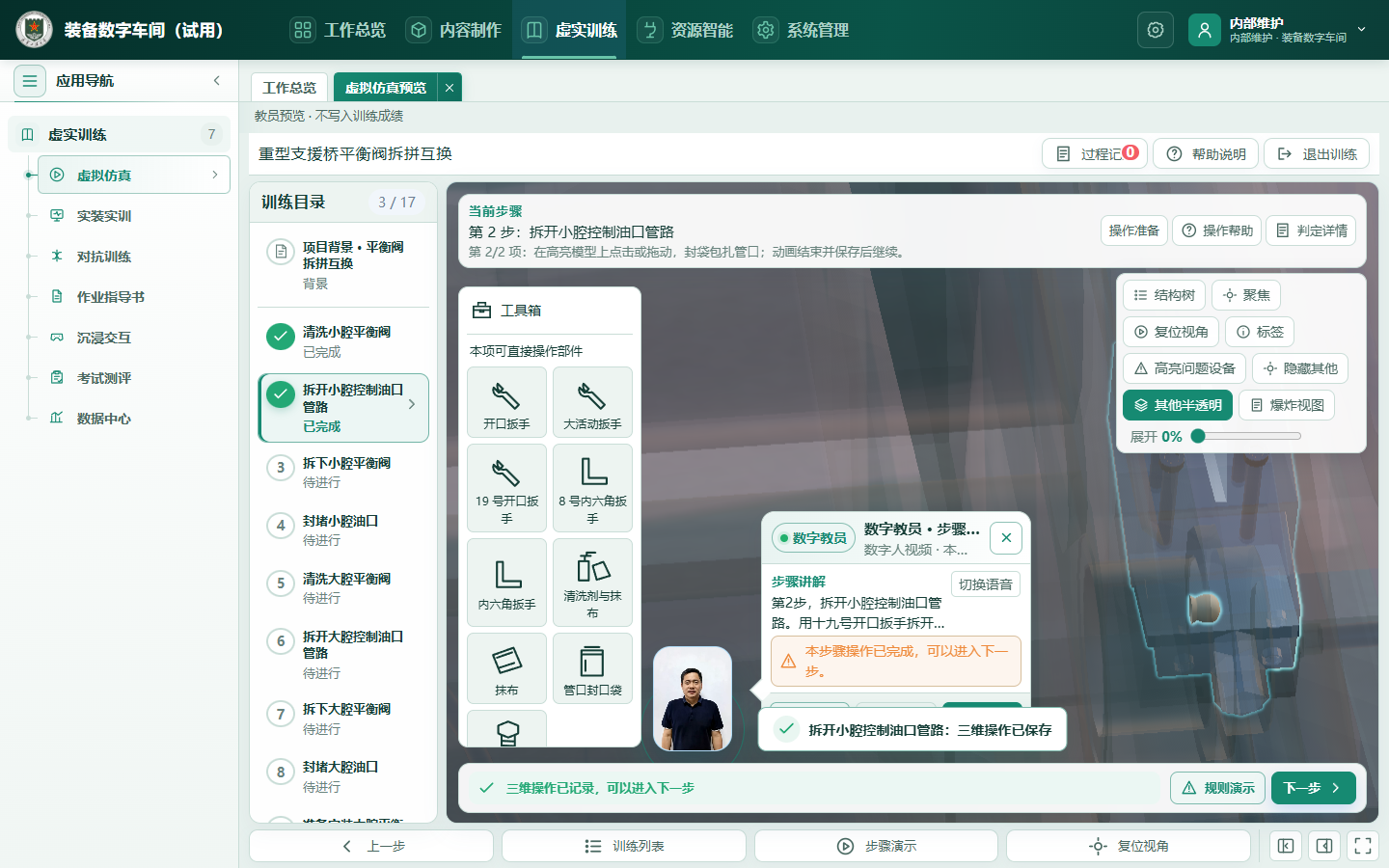Choose the 8号内六角扳手 tool
This screenshot has height=868, width=1389.
pos(592,488)
